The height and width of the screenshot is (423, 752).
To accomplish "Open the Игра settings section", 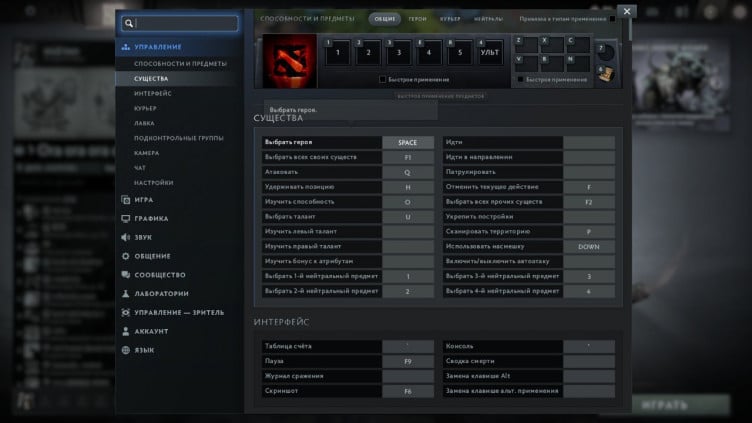I will point(143,200).
